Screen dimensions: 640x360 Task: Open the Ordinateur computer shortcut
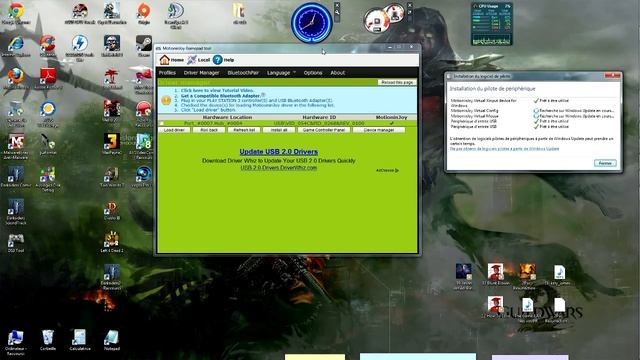(16, 338)
